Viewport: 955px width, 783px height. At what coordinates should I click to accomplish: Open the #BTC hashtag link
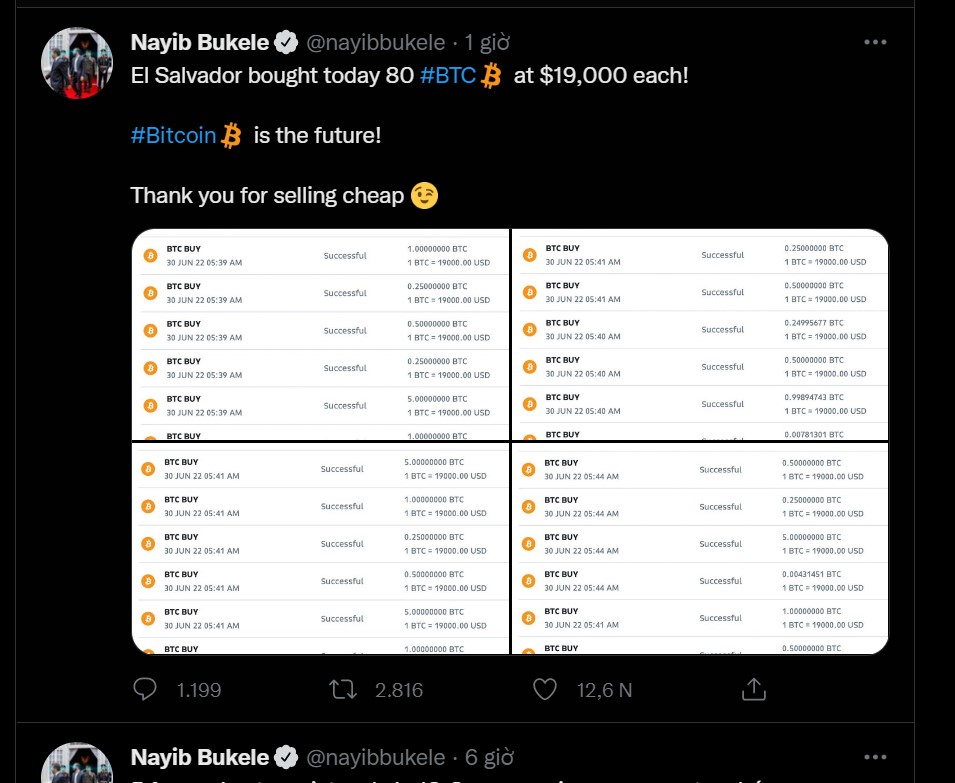point(448,75)
